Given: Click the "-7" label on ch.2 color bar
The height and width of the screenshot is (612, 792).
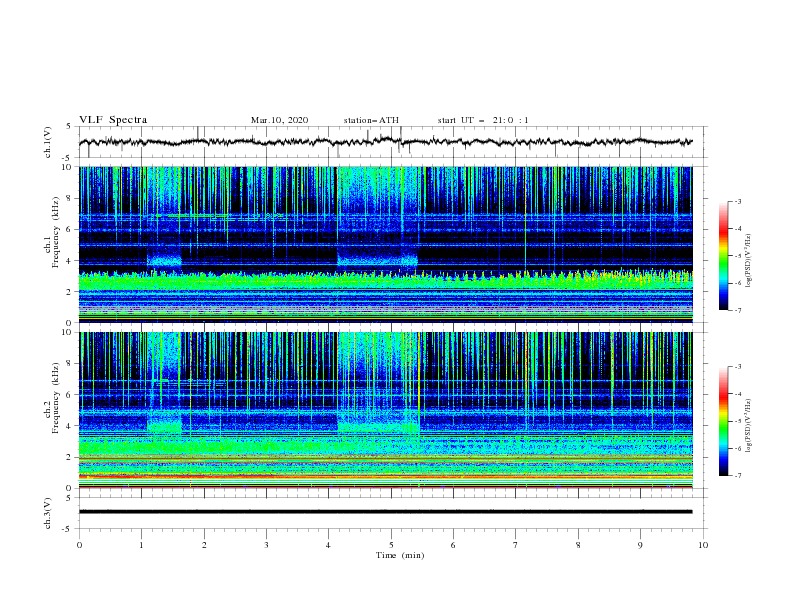Looking at the screenshot, I should [737, 476].
